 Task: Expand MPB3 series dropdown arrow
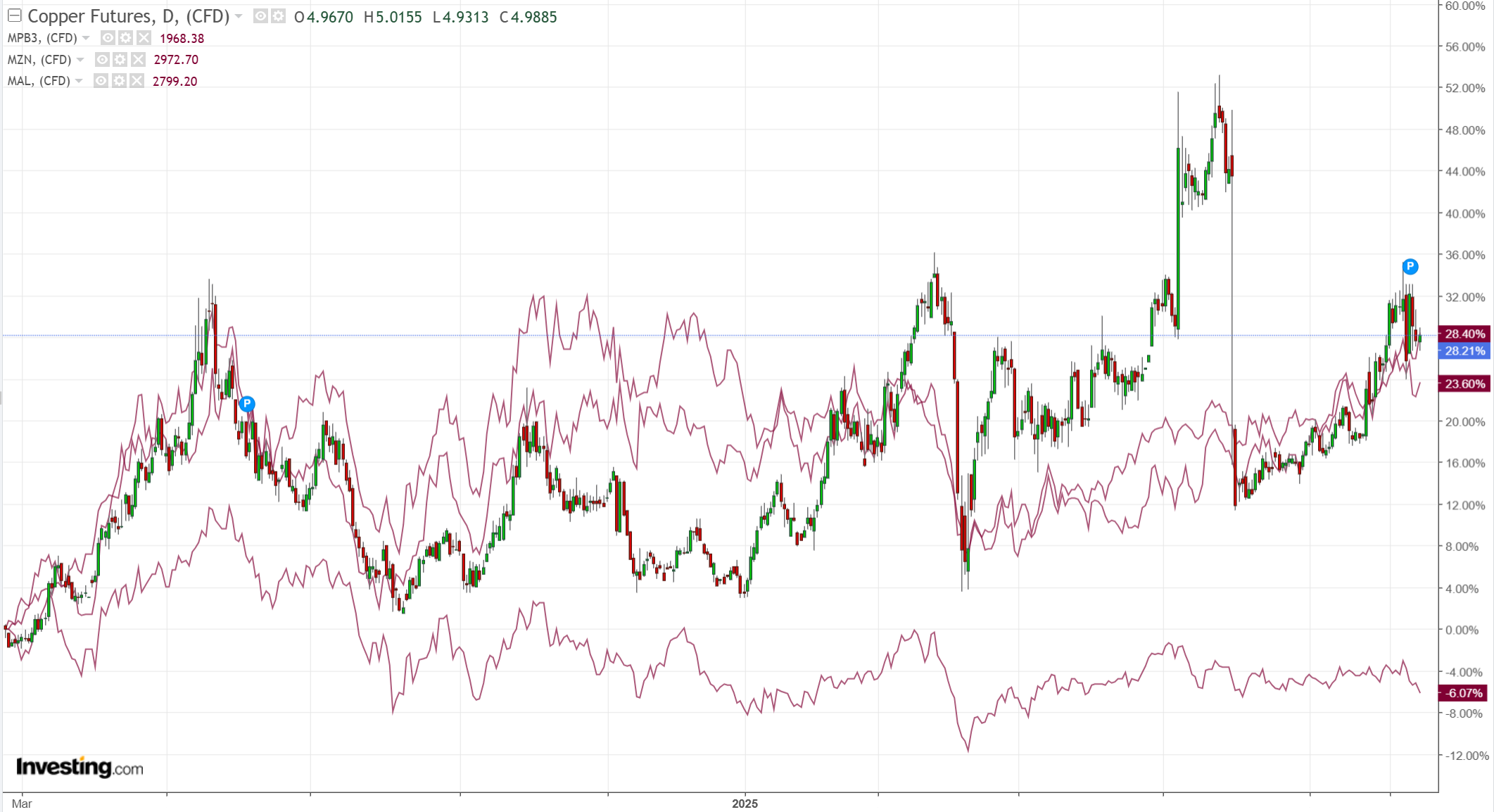[x=86, y=38]
